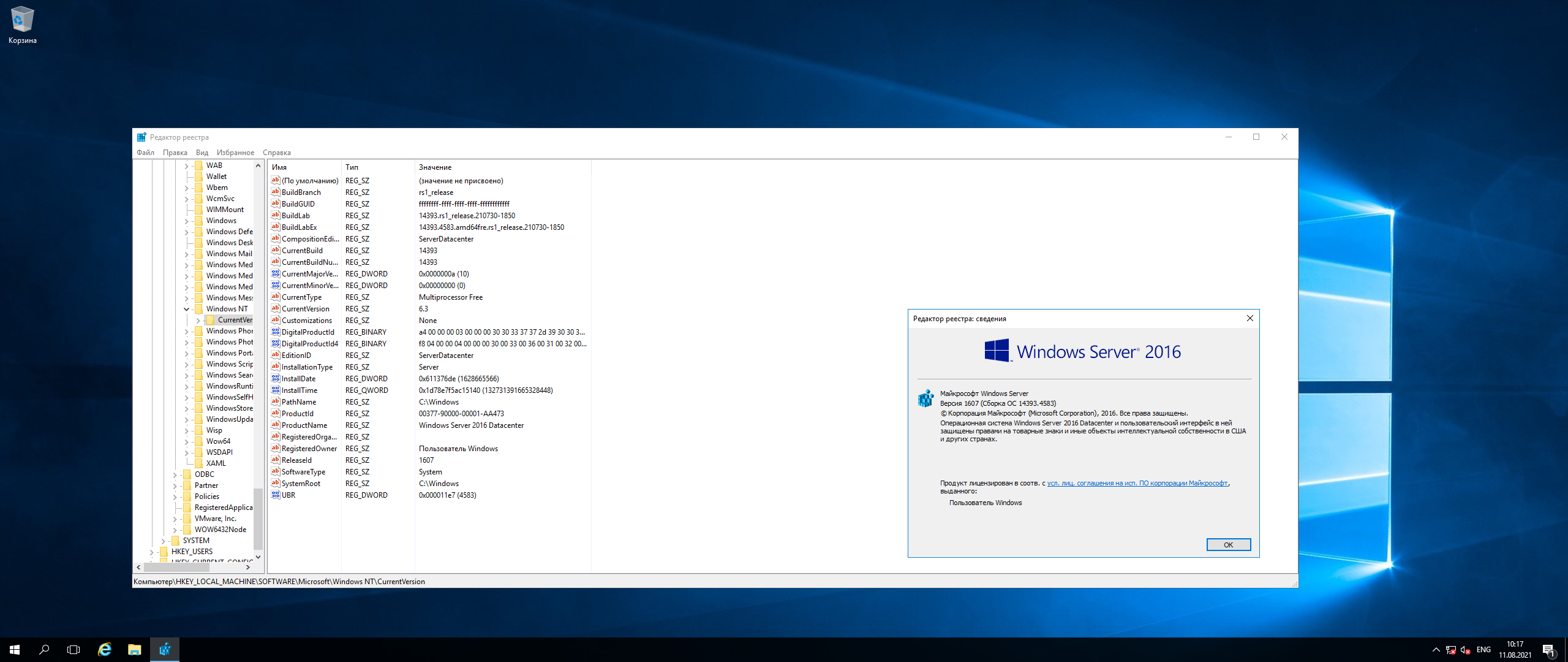Select the VMware, Inc. key
The height and width of the screenshot is (662, 1568).
[216, 519]
